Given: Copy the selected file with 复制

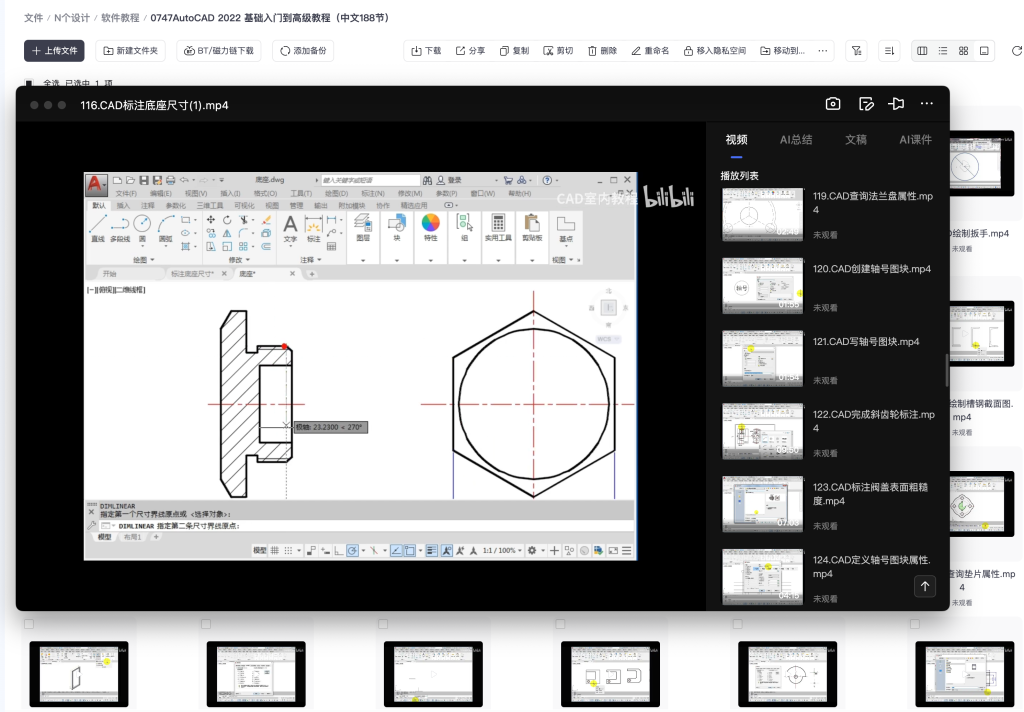Looking at the screenshot, I should click(x=514, y=51).
